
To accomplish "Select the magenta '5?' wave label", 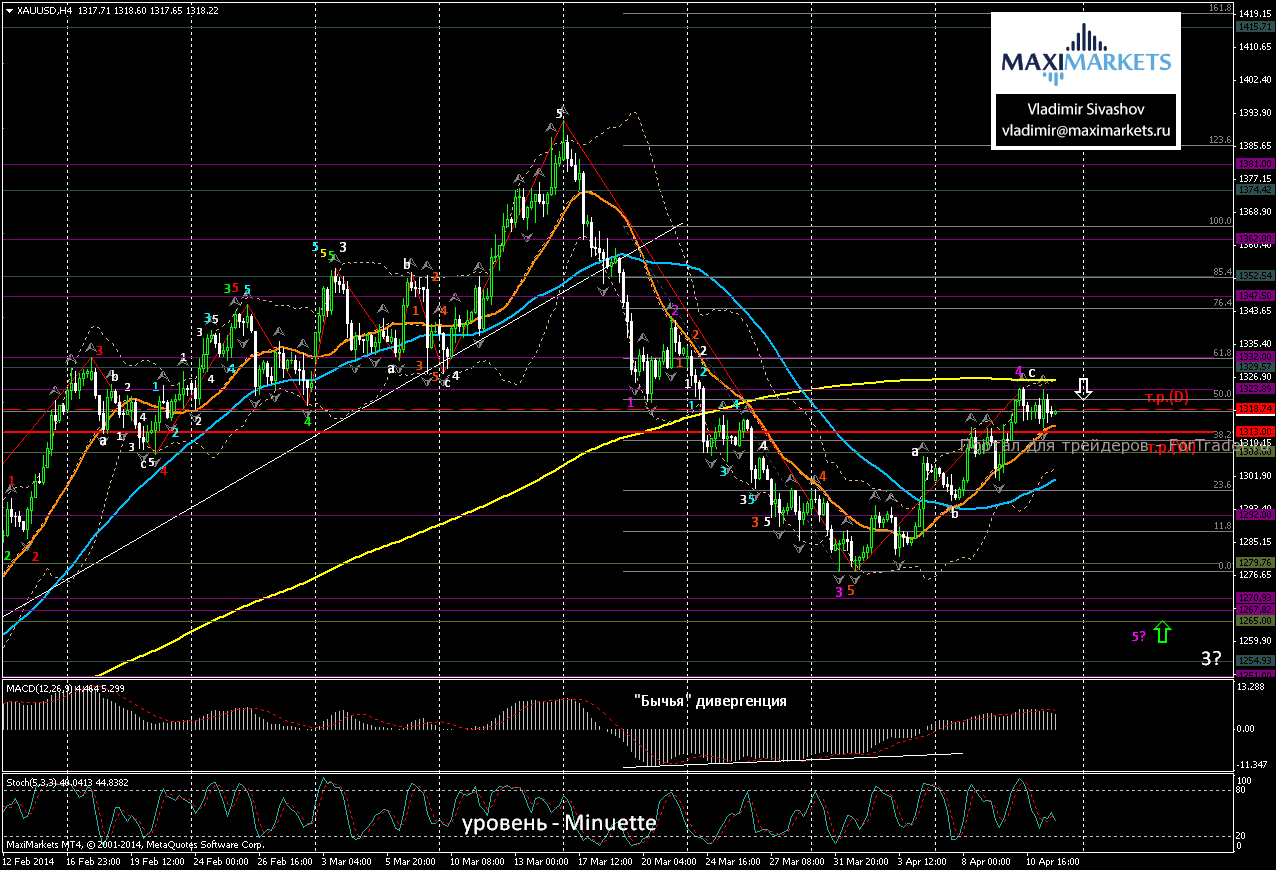I will [x=1138, y=636].
